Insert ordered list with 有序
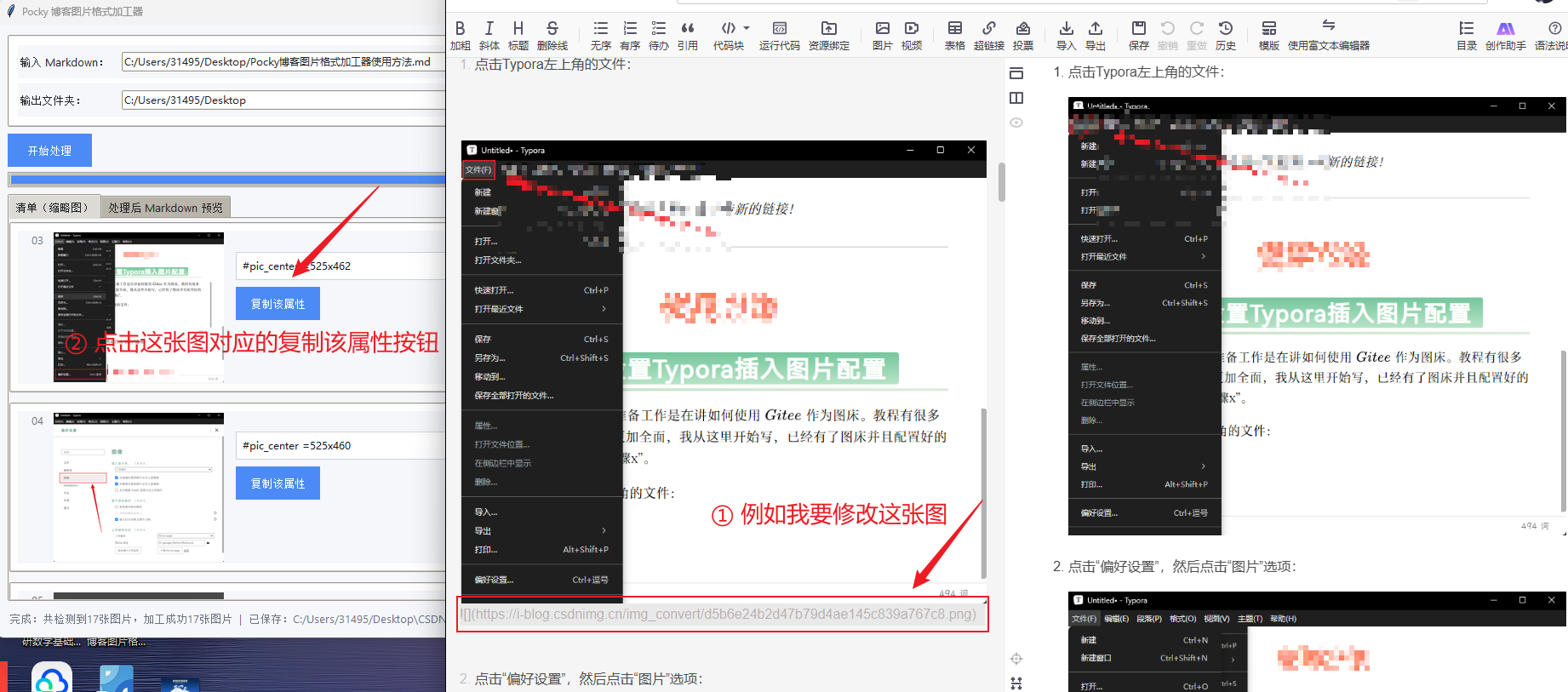The height and width of the screenshot is (692, 1568). tap(630, 36)
